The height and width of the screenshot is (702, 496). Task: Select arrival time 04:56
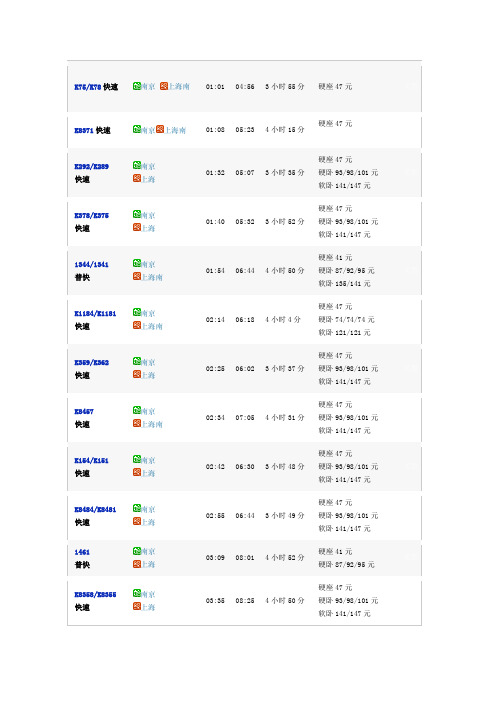(245, 86)
